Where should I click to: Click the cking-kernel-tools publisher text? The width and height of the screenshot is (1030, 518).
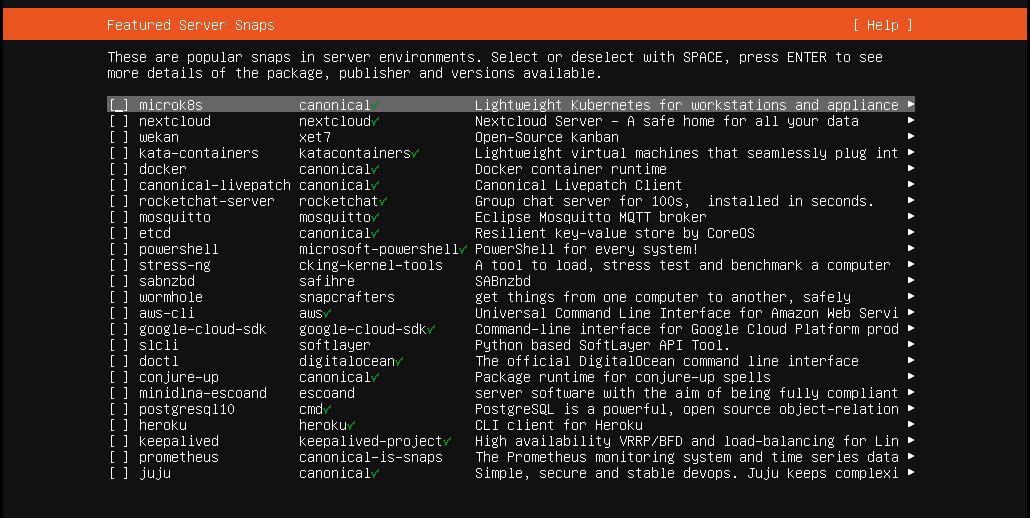coord(371,265)
